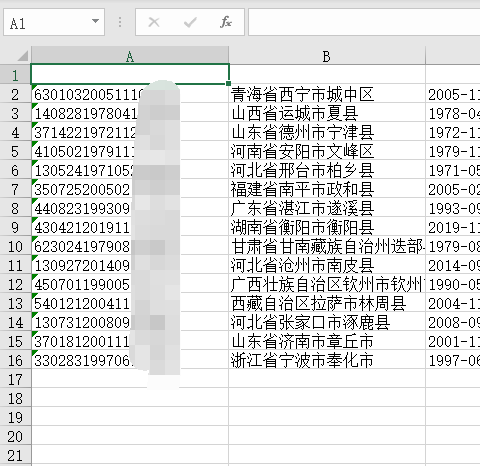Image resolution: width=480 pixels, height=466 pixels.
Task: Click the Insert Function fx icon
Action: pos(226,22)
